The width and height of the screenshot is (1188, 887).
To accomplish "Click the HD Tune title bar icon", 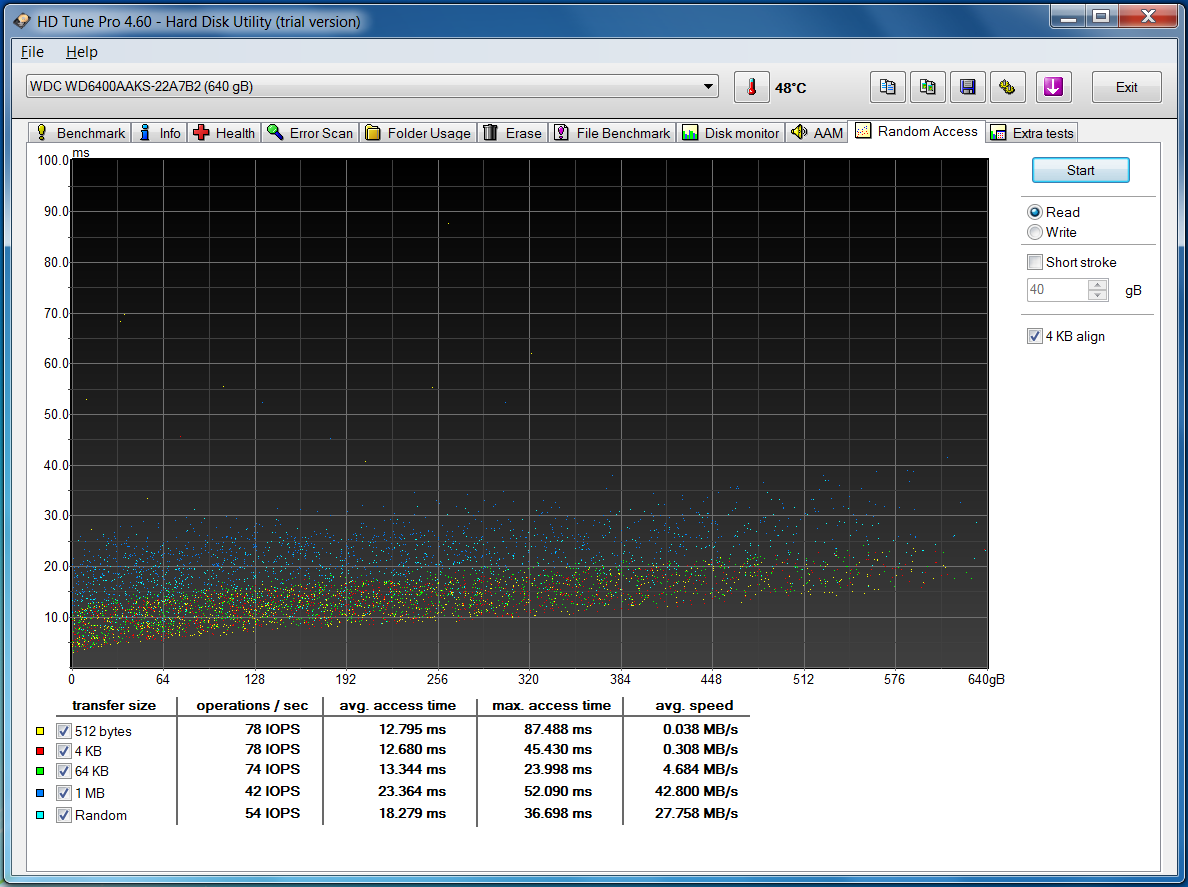I will [21, 21].
